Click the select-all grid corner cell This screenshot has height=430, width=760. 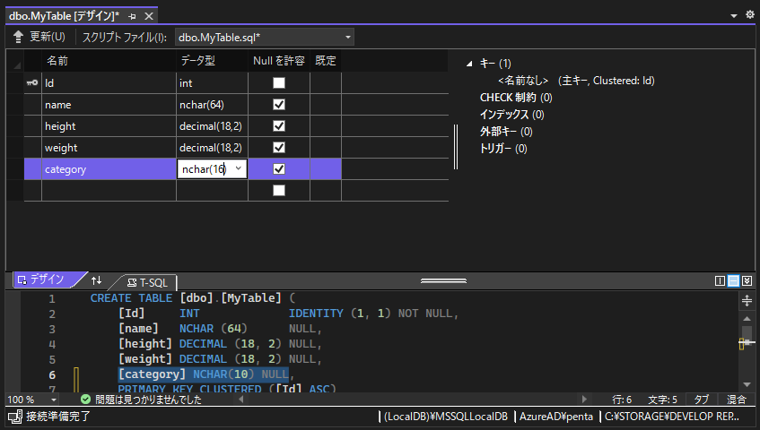(x=15, y=61)
